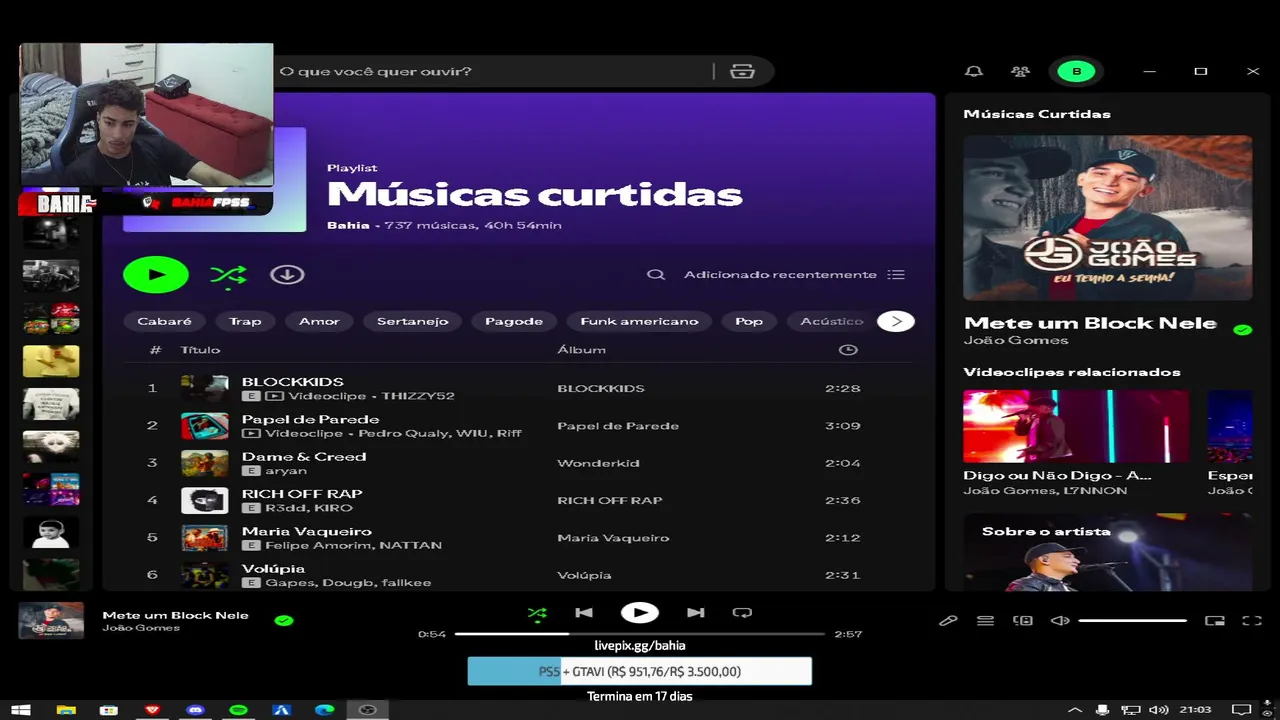Filter by the Pop chip
Image resolution: width=1280 pixels, height=720 pixels.
pyautogui.click(x=749, y=321)
